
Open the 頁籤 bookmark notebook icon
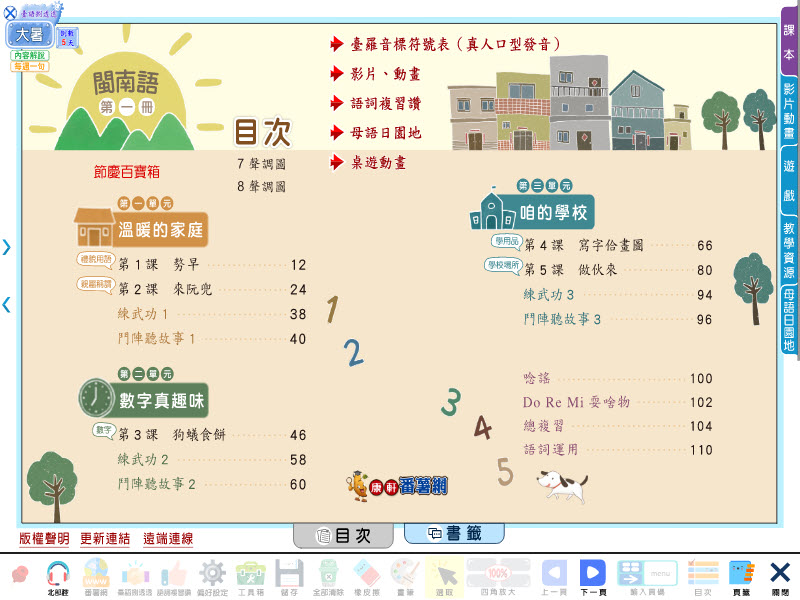(740, 574)
